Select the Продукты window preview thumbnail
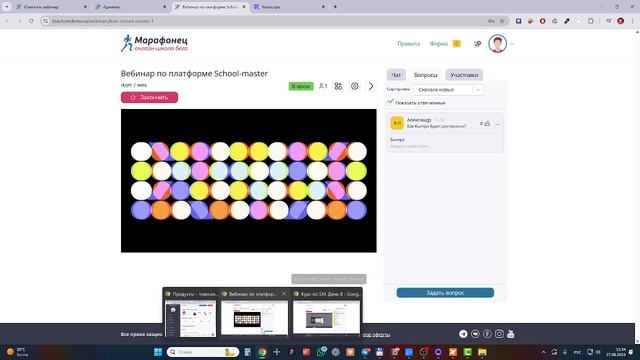This screenshot has width=640, height=360. 190,318
